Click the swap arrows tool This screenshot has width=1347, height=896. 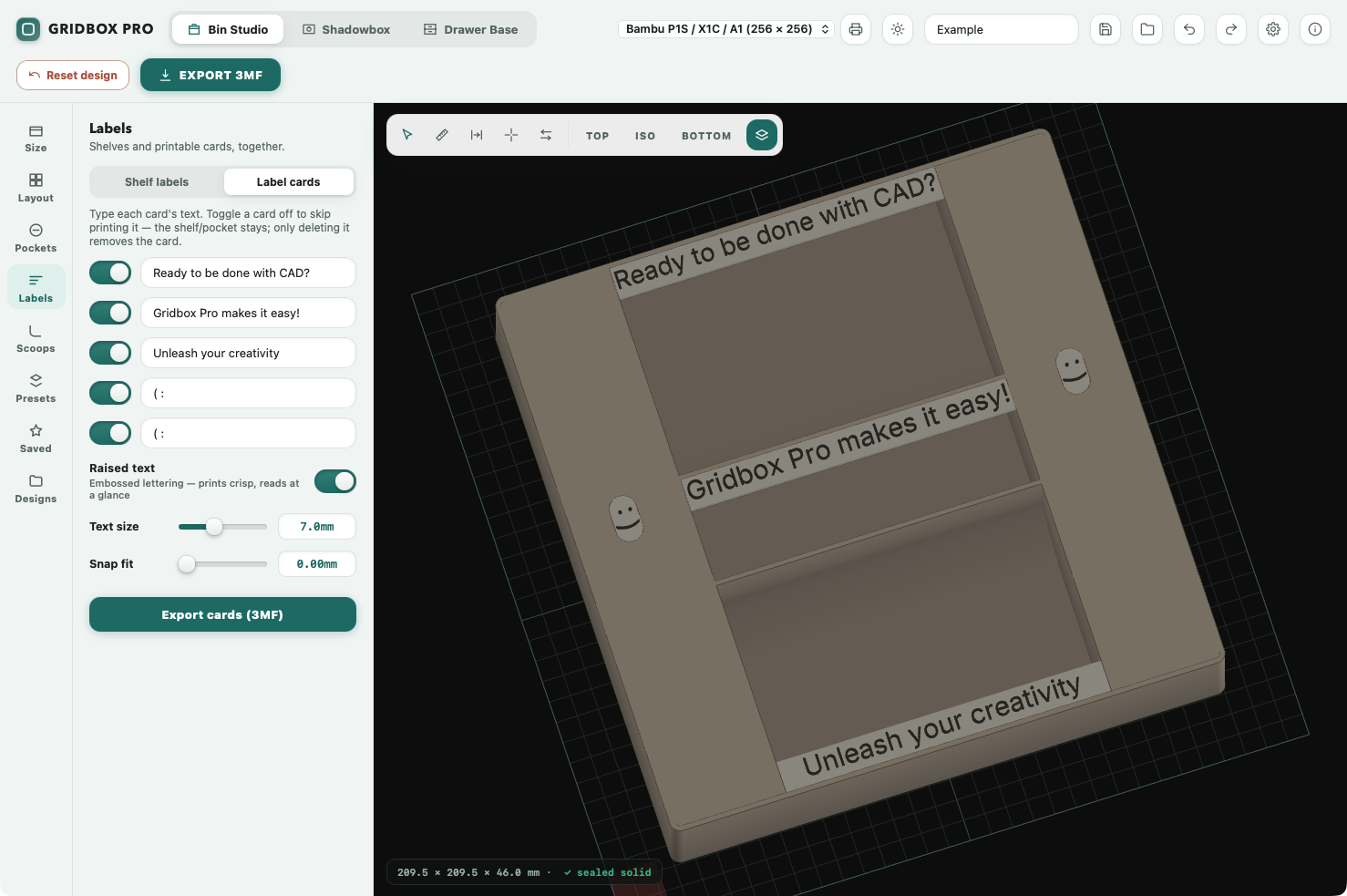click(546, 135)
